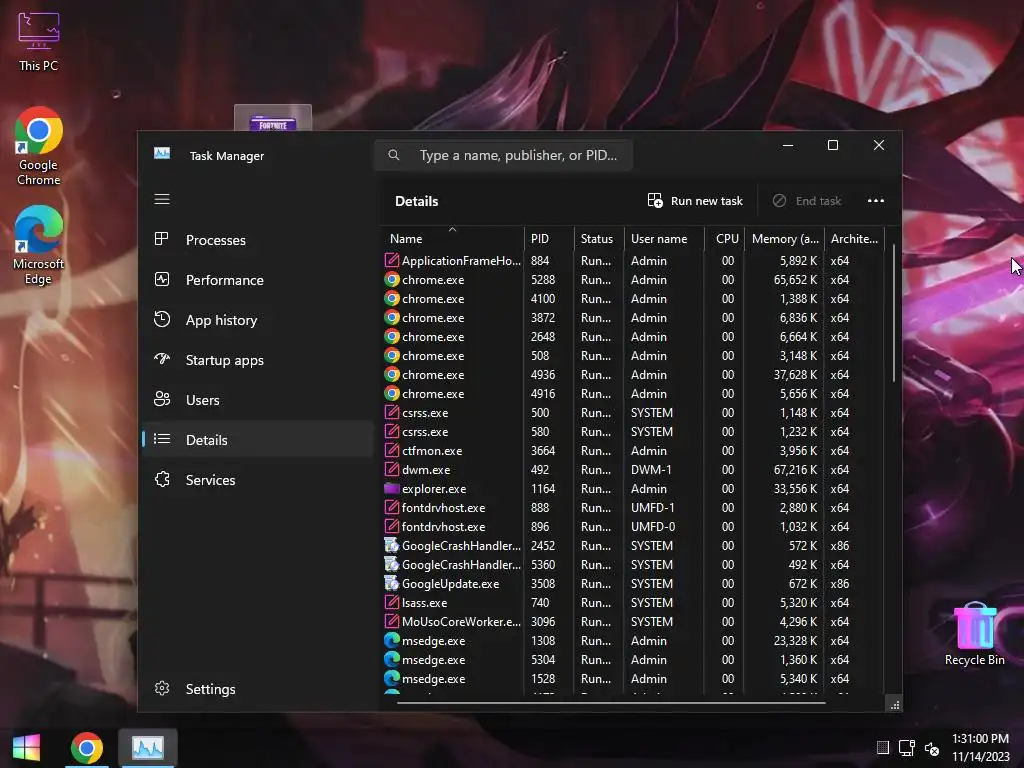Select csrss.exe with PID 500
The height and width of the screenshot is (768, 1024).
633,413
